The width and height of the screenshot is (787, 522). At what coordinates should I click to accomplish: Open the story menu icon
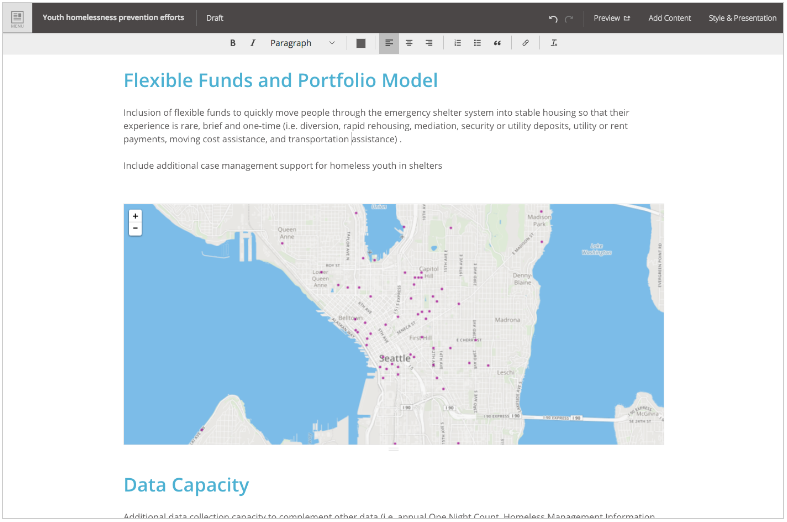click(17, 18)
